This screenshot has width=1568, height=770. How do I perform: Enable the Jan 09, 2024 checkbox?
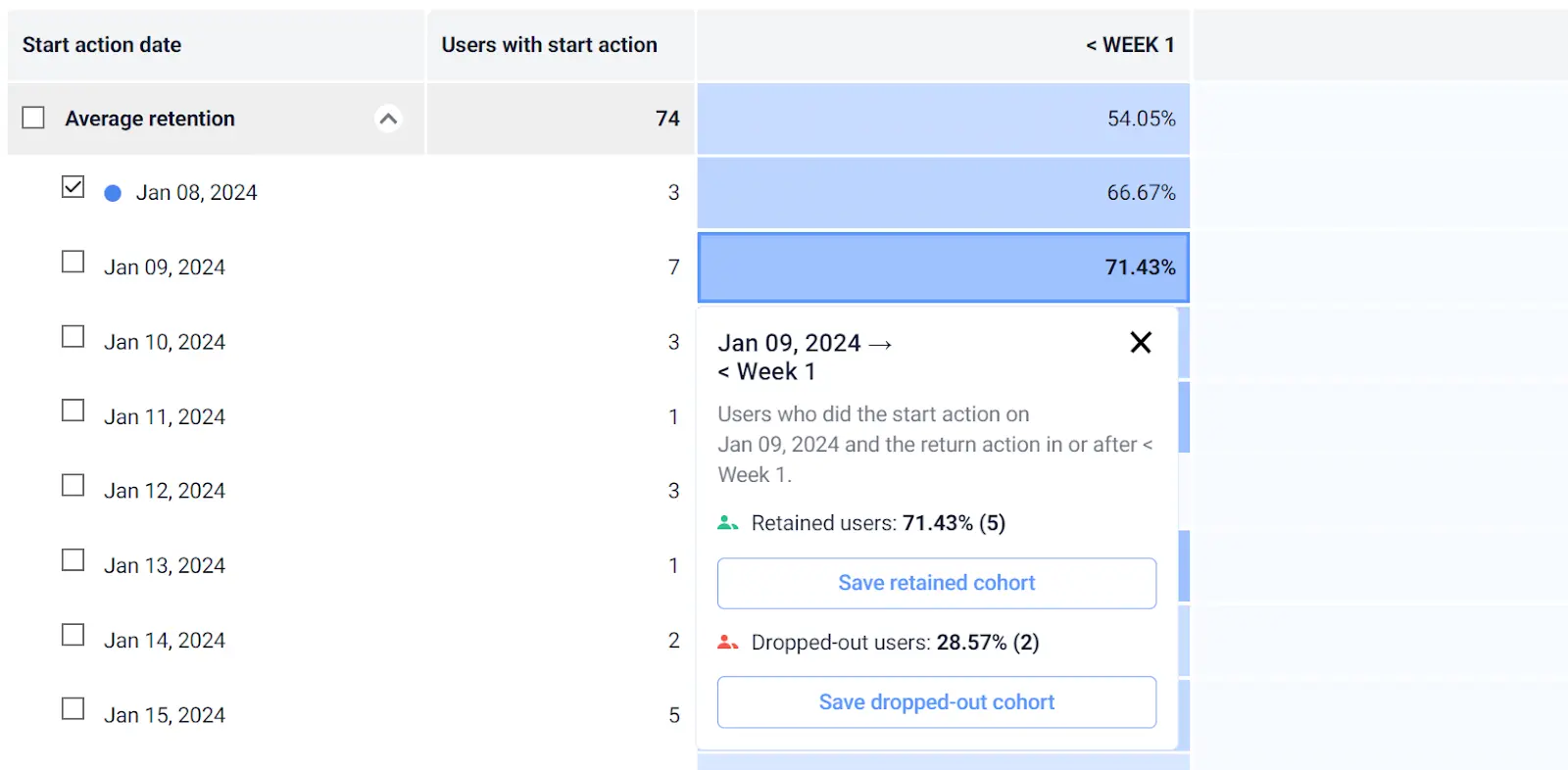pyautogui.click(x=73, y=262)
